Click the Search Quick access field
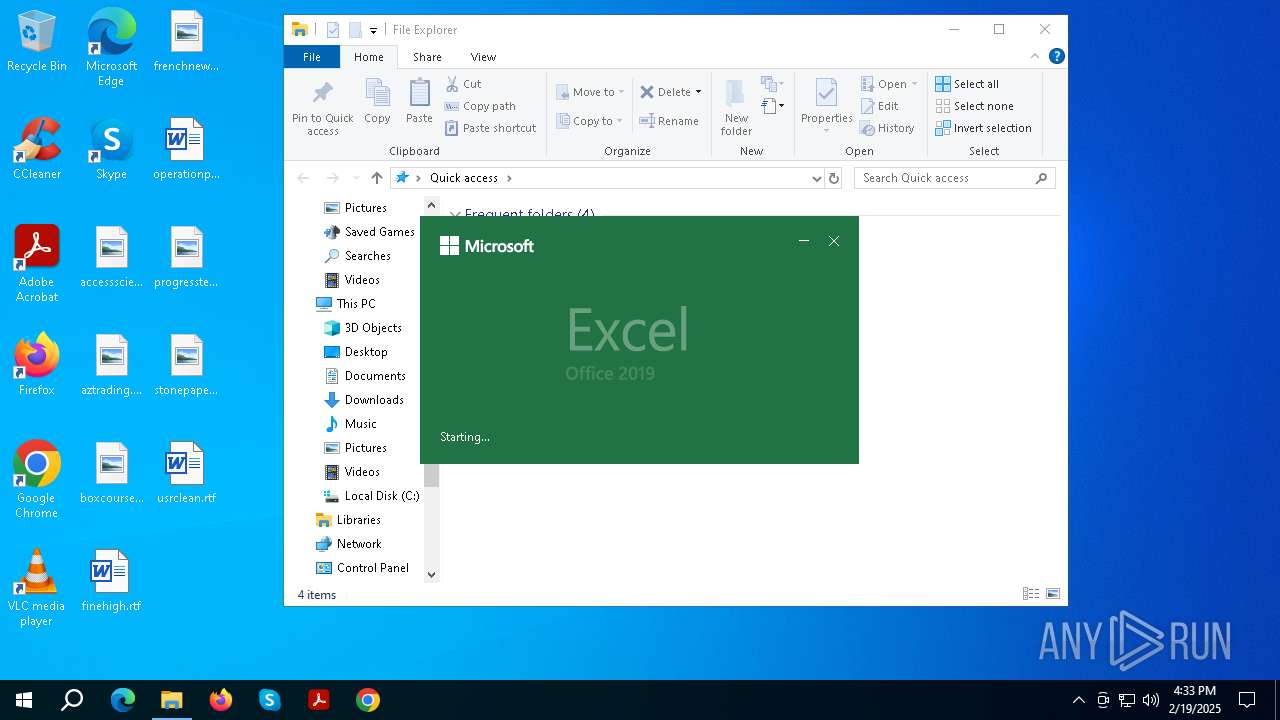This screenshot has width=1280, height=720. coord(955,178)
